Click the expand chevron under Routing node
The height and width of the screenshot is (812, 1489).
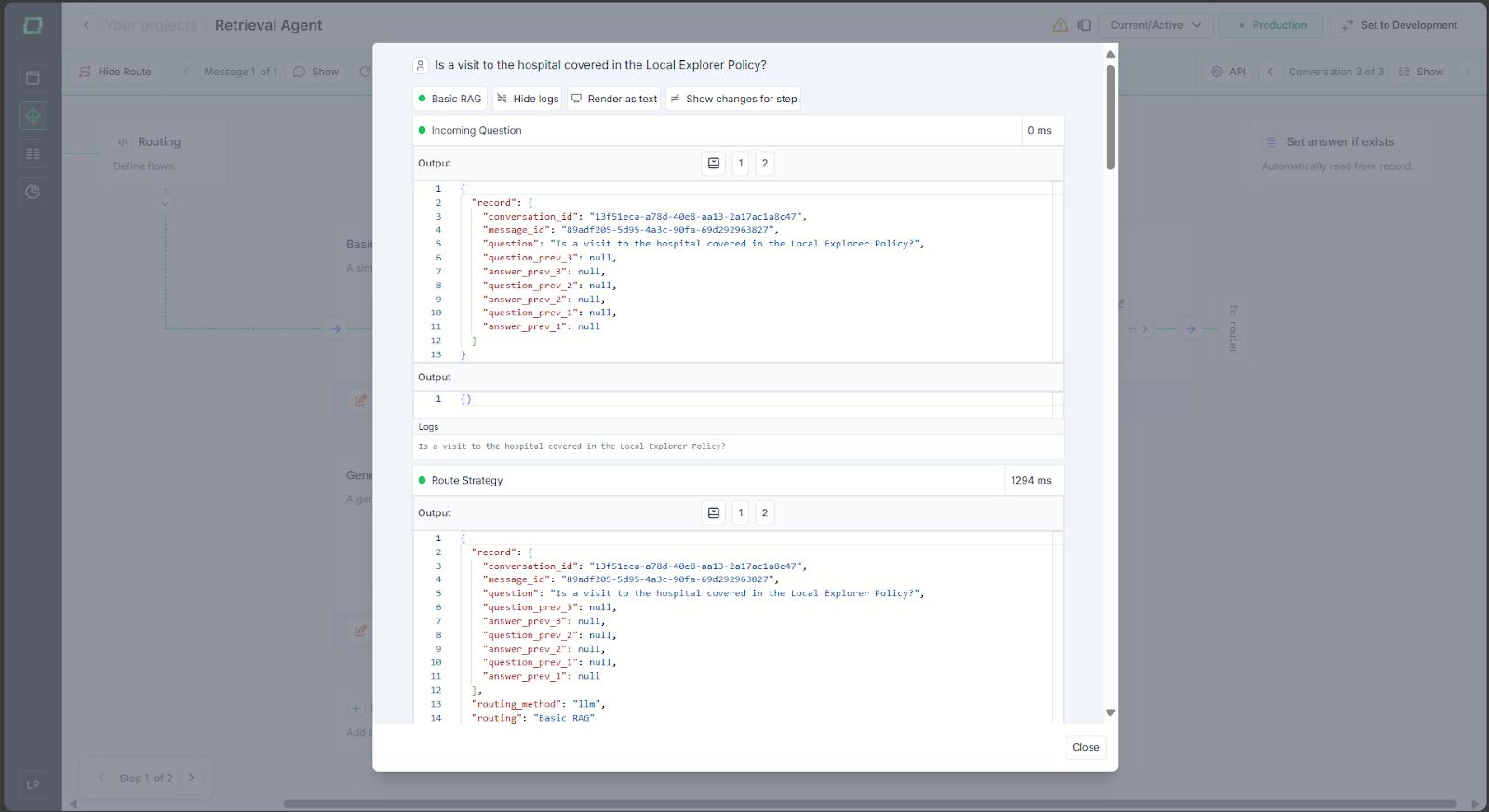tap(165, 203)
